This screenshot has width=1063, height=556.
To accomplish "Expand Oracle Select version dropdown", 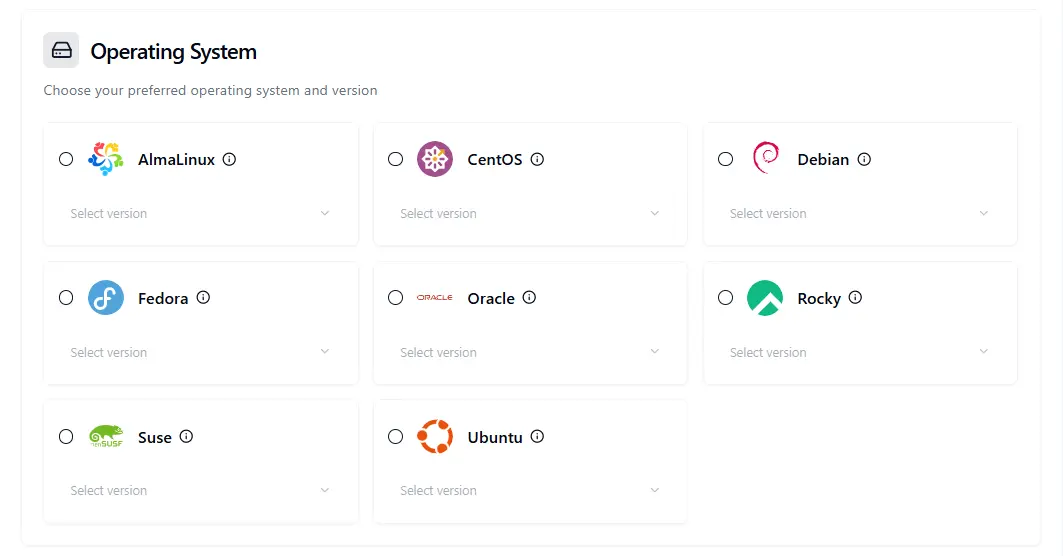I will pos(530,352).
